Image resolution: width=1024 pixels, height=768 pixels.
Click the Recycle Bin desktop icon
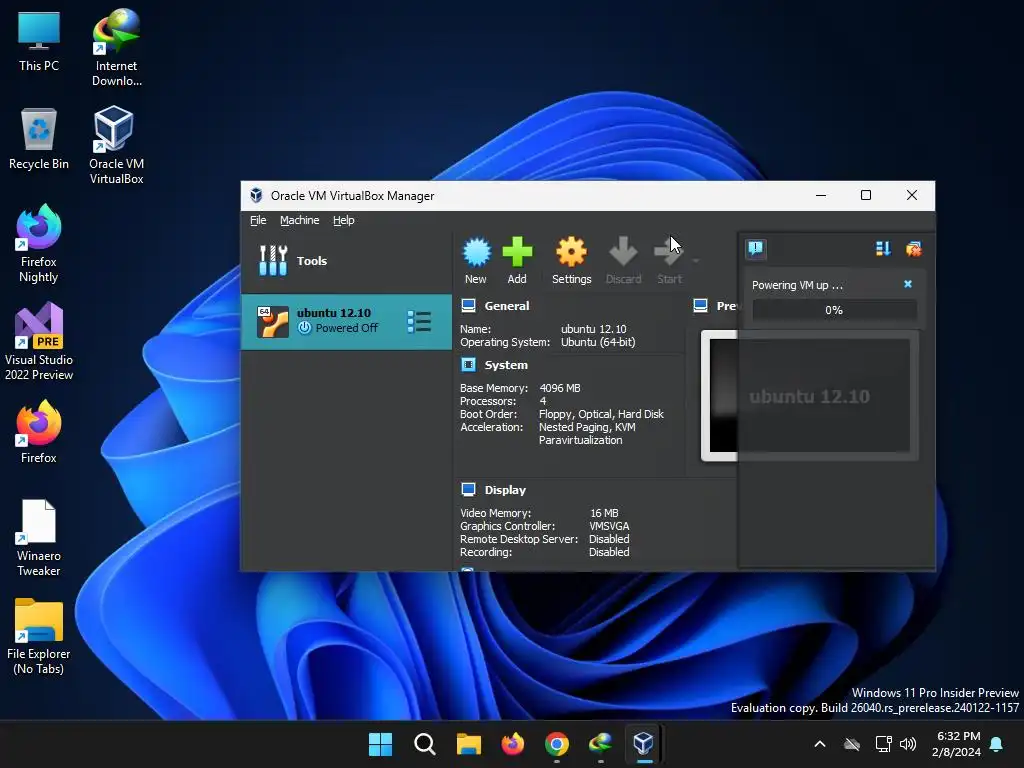pyautogui.click(x=39, y=138)
